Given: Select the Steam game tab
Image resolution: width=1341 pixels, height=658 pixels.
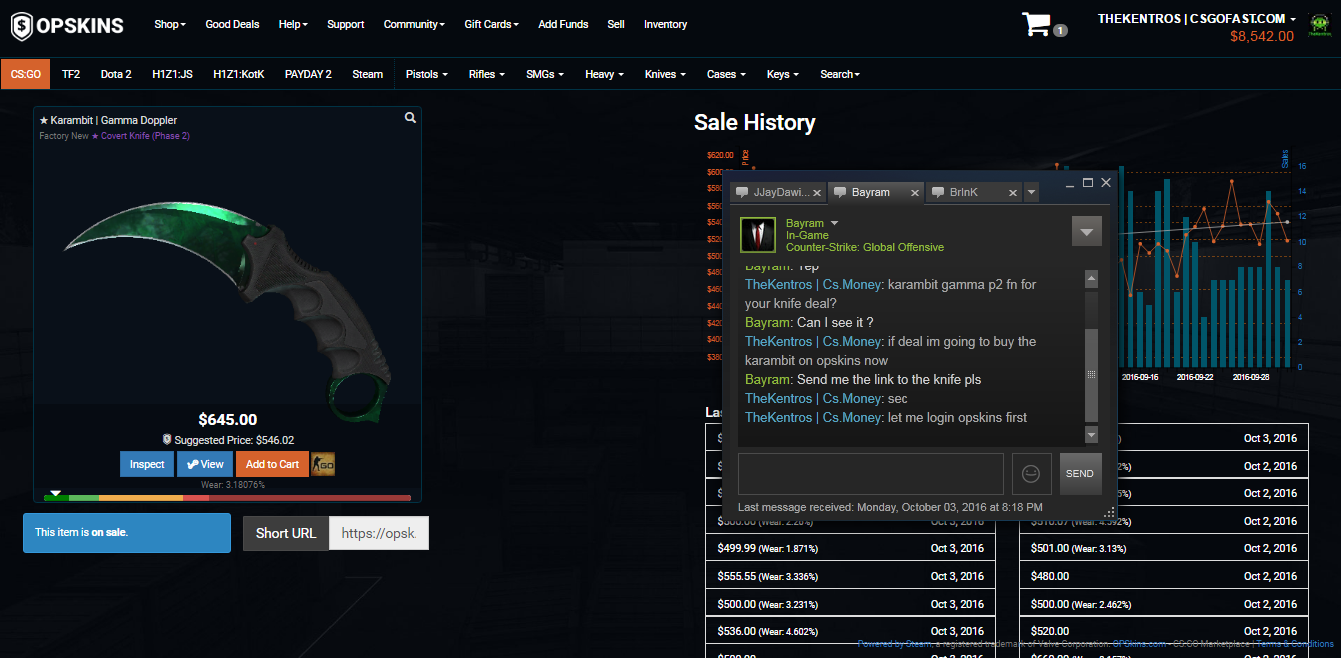Looking at the screenshot, I should [x=368, y=74].
